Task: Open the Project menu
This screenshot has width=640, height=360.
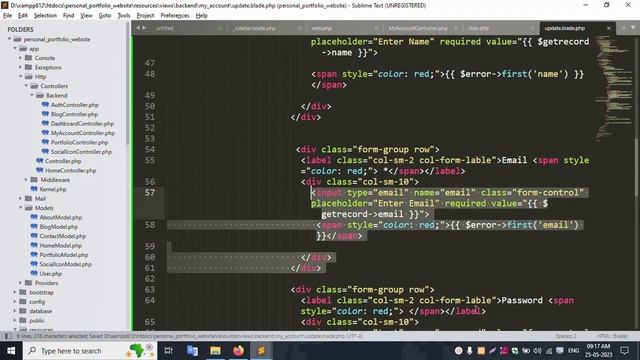Action: pyautogui.click(x=145, y=16)
